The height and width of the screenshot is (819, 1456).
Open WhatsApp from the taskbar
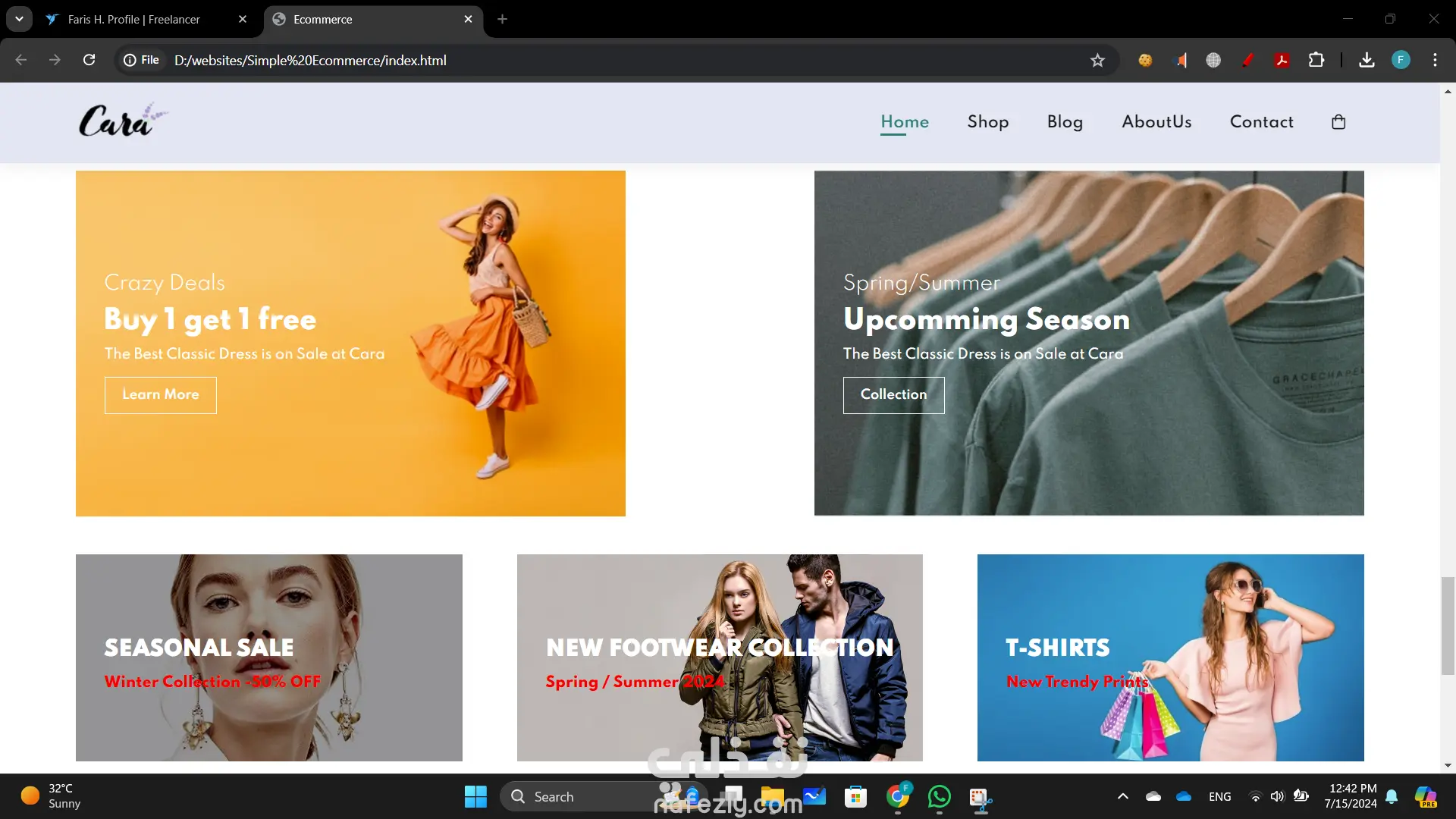[x=939, y=796]
